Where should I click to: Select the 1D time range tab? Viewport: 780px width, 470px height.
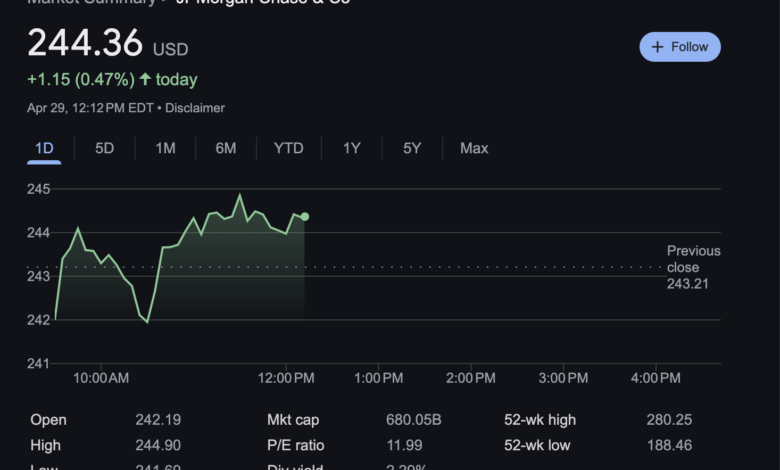(44, 148)
